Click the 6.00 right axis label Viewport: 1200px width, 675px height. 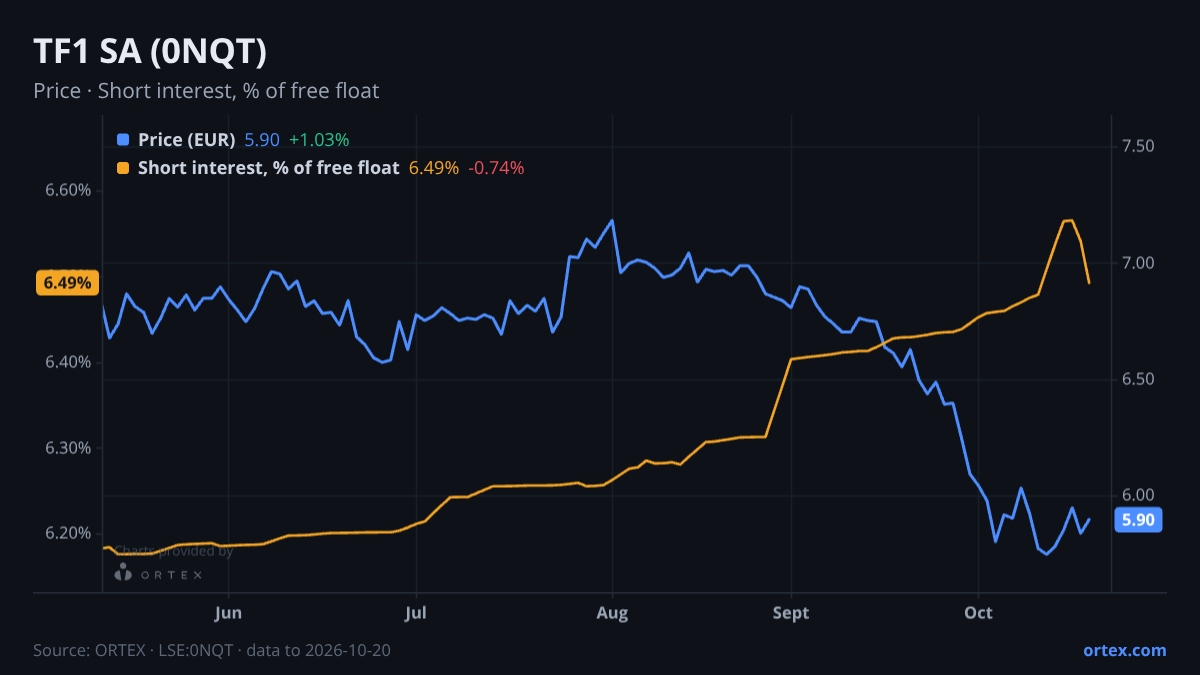(x=1139, y=496)
